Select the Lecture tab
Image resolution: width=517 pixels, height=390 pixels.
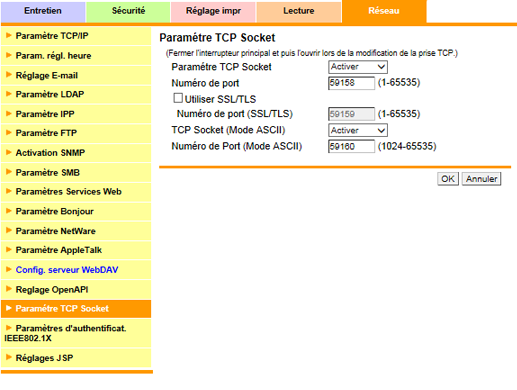pos(299,11)
